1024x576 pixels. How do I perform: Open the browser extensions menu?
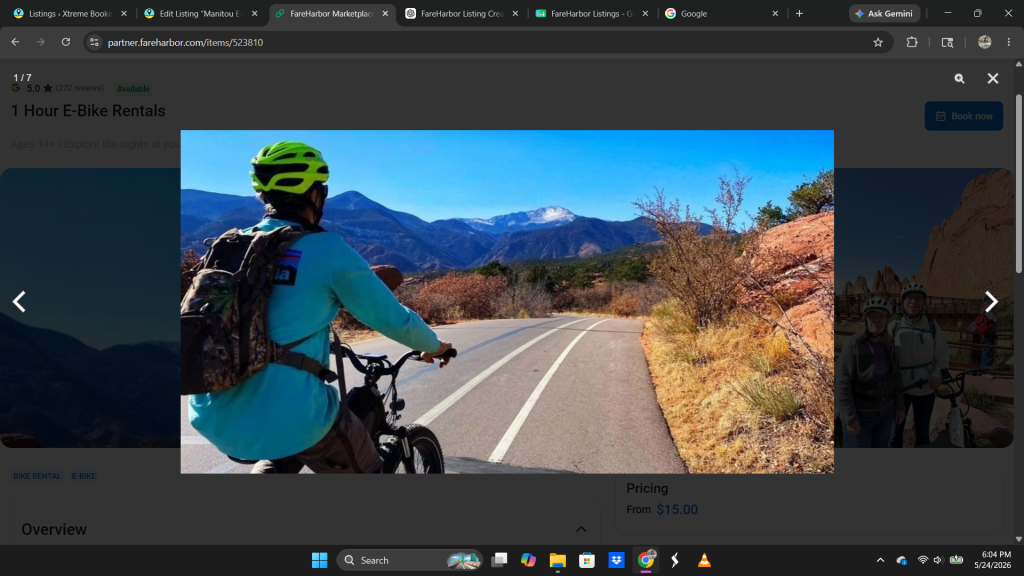(x=912, y=42)
